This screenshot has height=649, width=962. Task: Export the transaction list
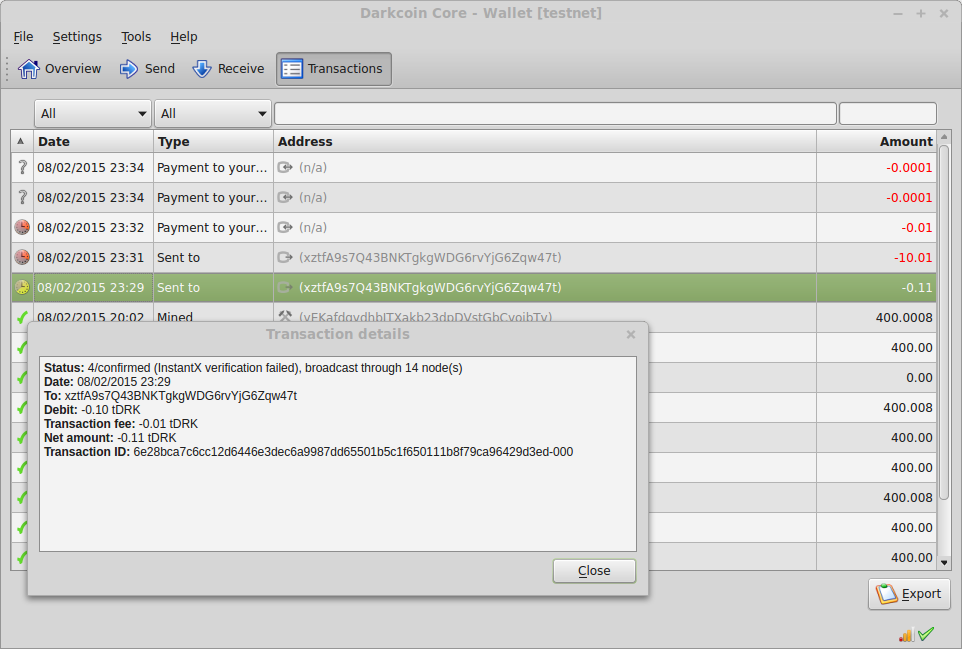point(909,594)
